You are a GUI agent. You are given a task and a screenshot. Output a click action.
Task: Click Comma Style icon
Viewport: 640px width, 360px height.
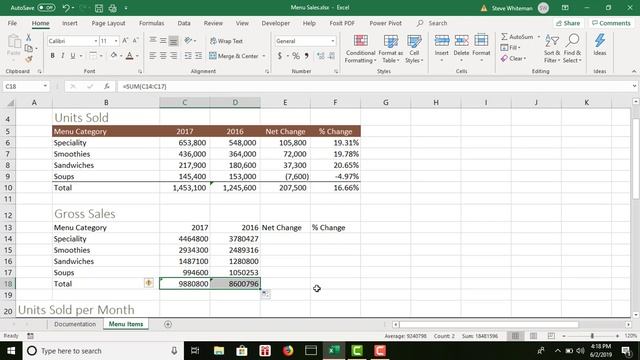307,56
